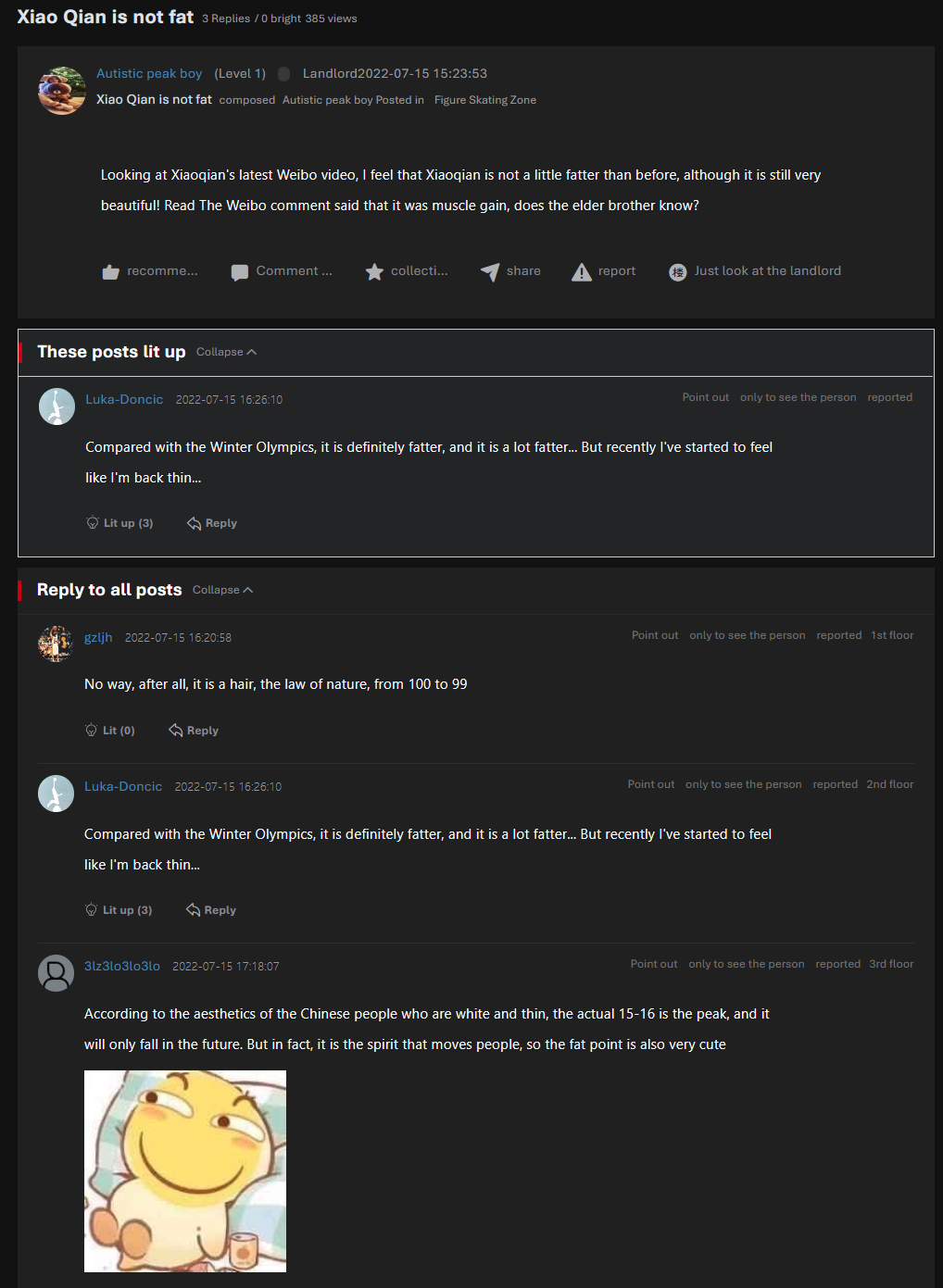
Task: Toggle only to see the person on 1st floor
Action: (x=747, y=635)
